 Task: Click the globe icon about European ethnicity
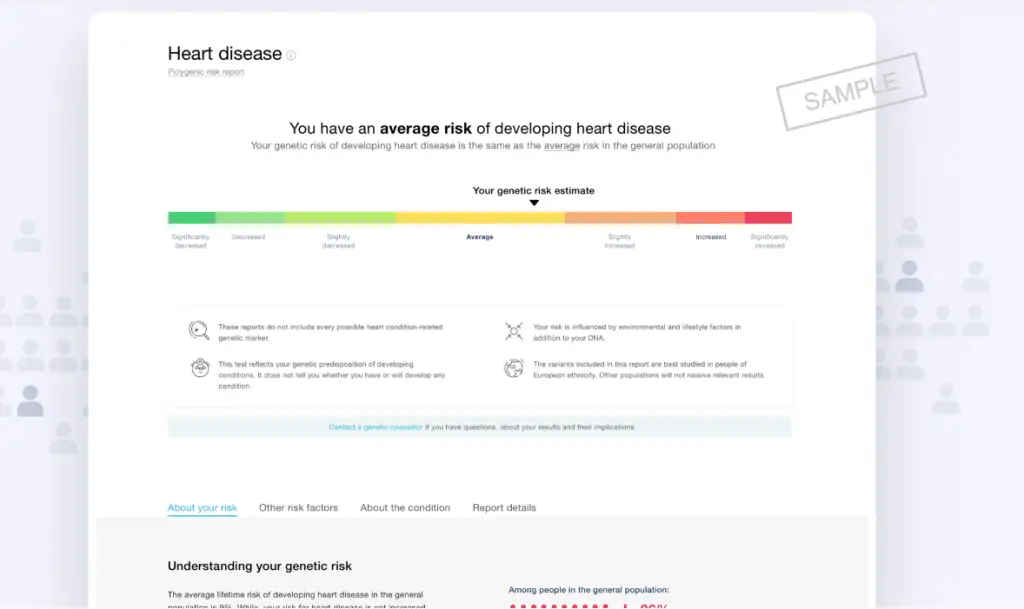[x=514, y=368]
